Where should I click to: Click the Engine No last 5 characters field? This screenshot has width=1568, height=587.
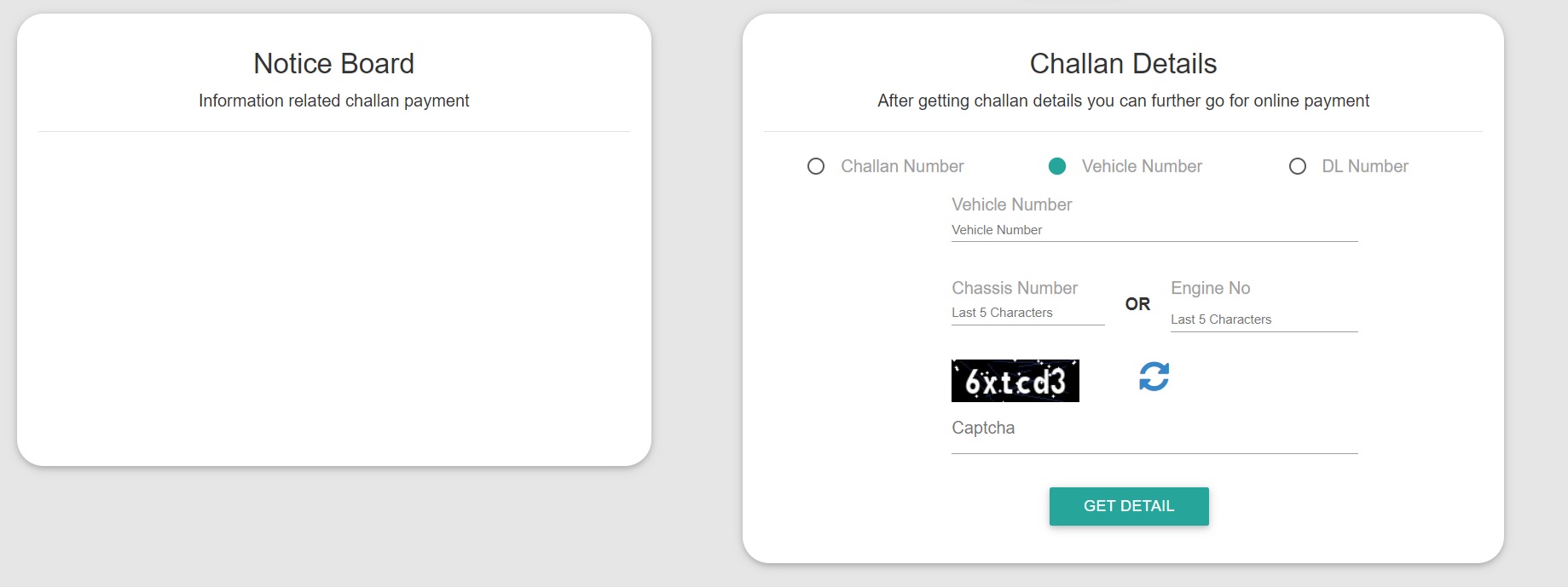click(1264, 319)
